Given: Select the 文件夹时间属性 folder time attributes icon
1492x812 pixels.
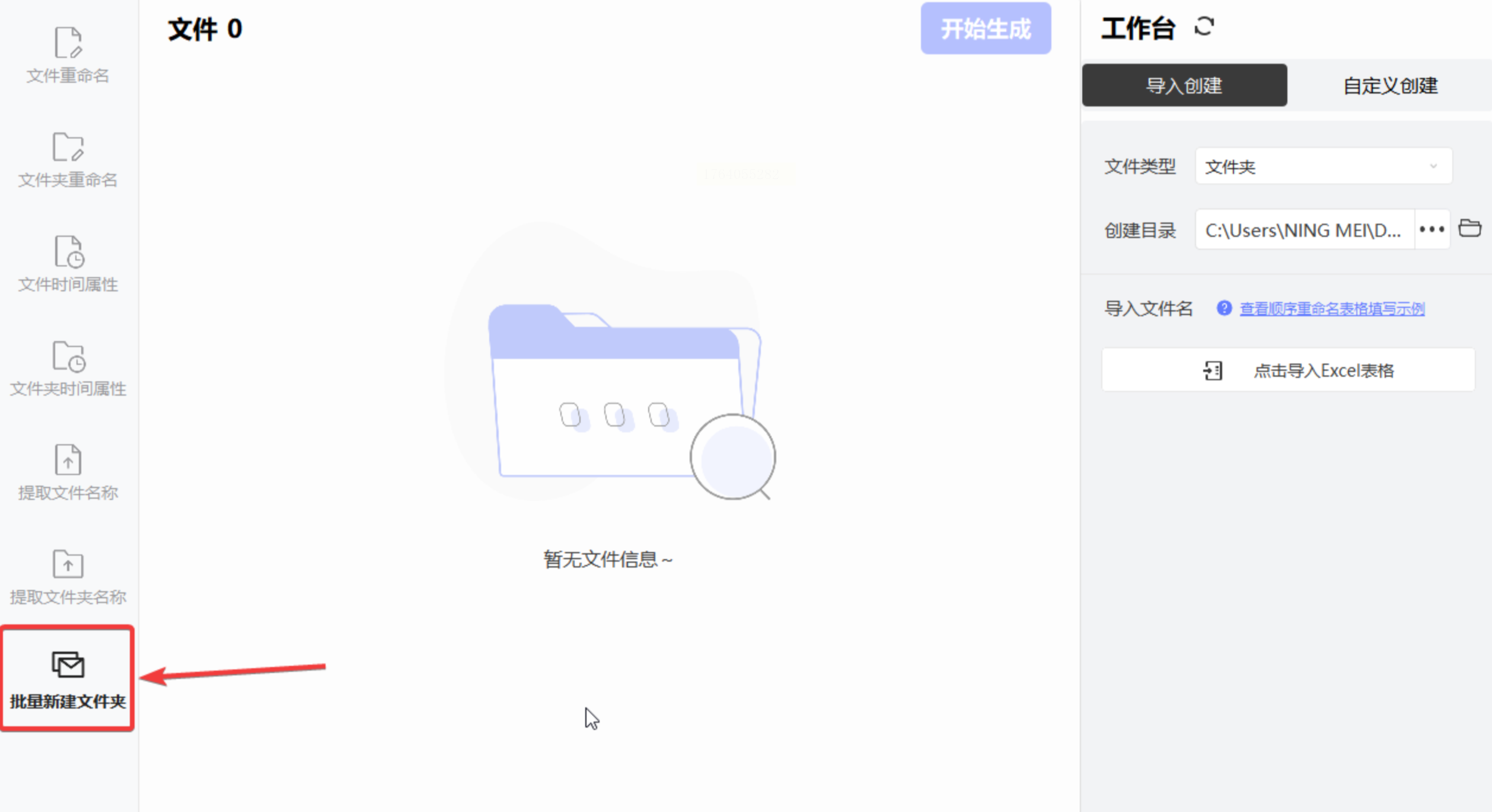Looking at the screenshot, I should pos(68,356).
